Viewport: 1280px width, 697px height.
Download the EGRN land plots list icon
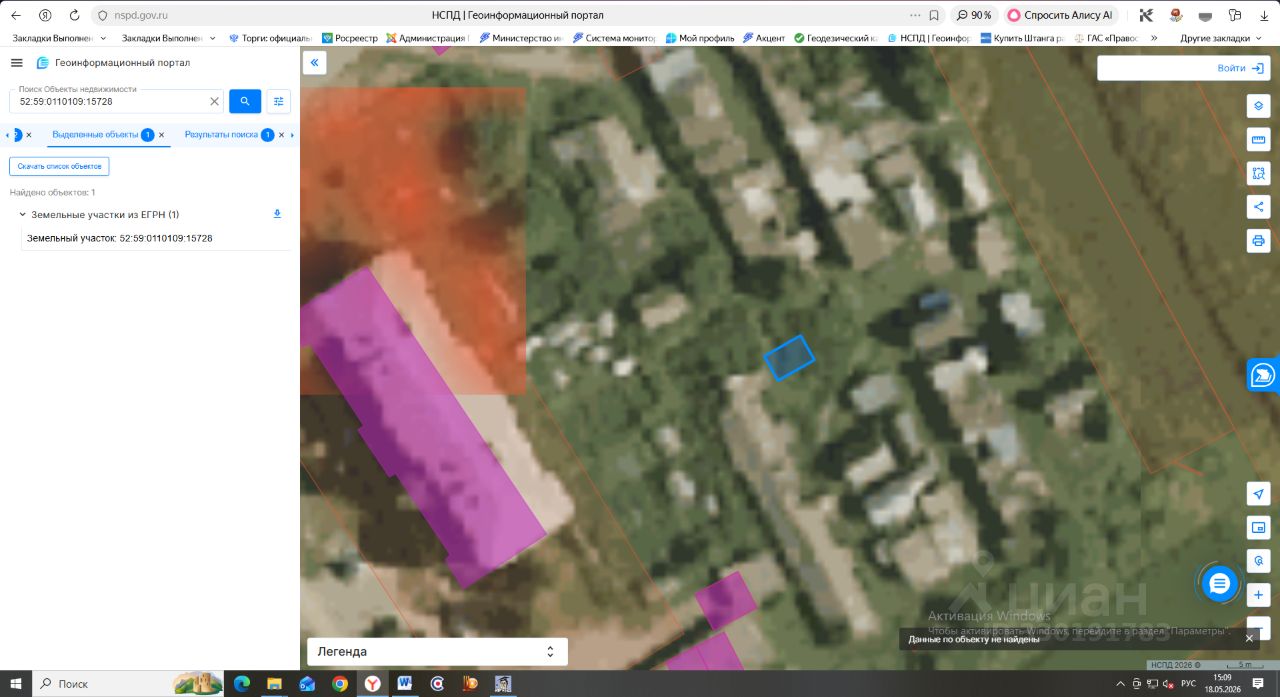277,214
